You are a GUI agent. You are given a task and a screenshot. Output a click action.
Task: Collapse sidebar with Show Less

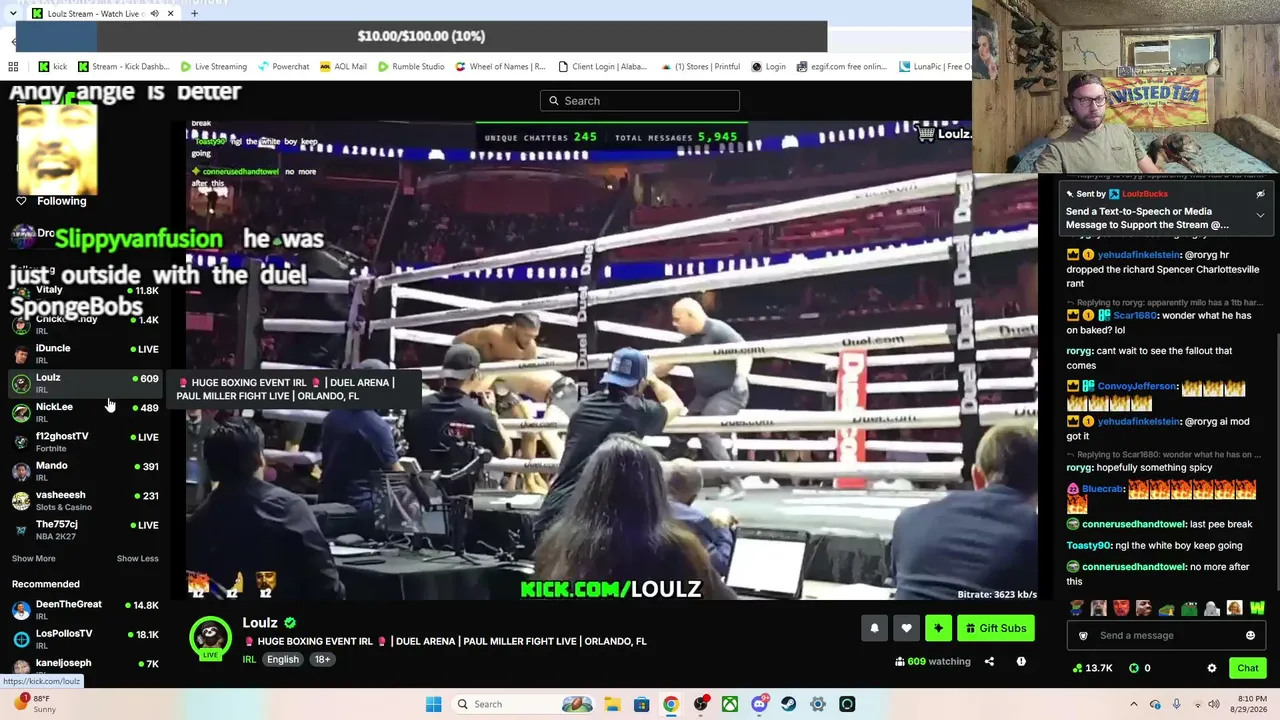pyautogui.click(x=138, y=558)
